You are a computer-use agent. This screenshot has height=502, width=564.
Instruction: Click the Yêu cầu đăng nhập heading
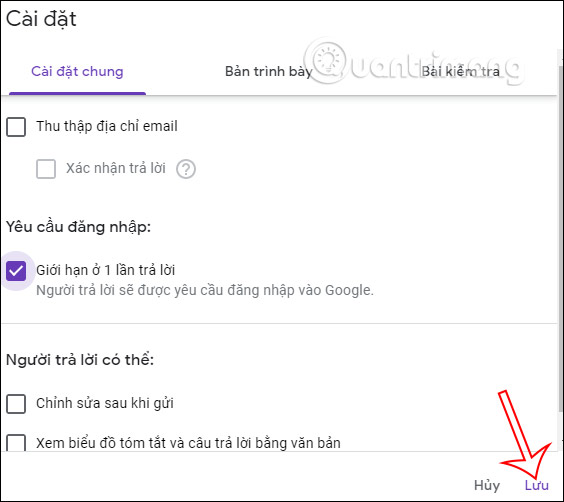[78, 227]
